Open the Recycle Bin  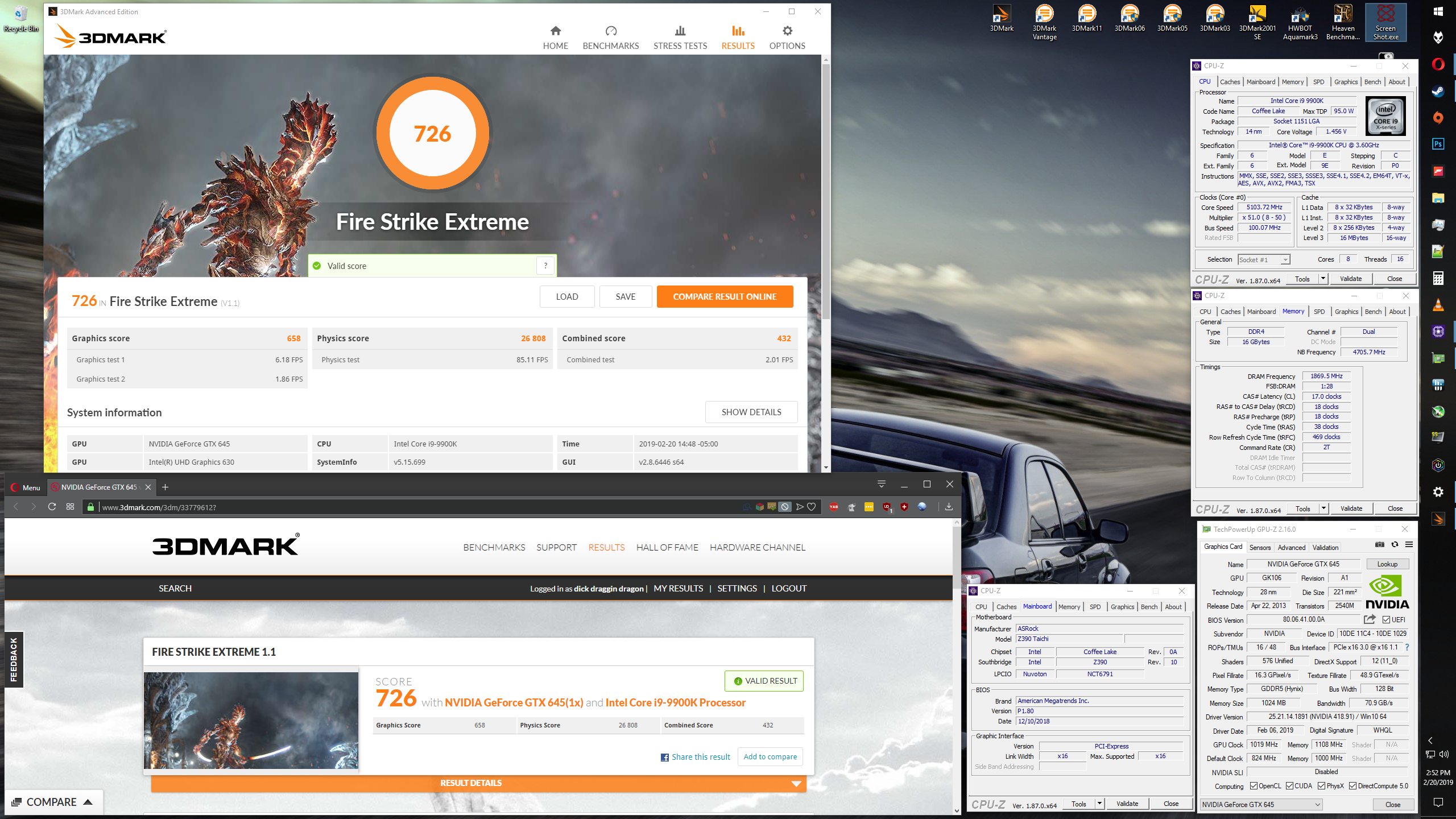[x=21, y=18]
